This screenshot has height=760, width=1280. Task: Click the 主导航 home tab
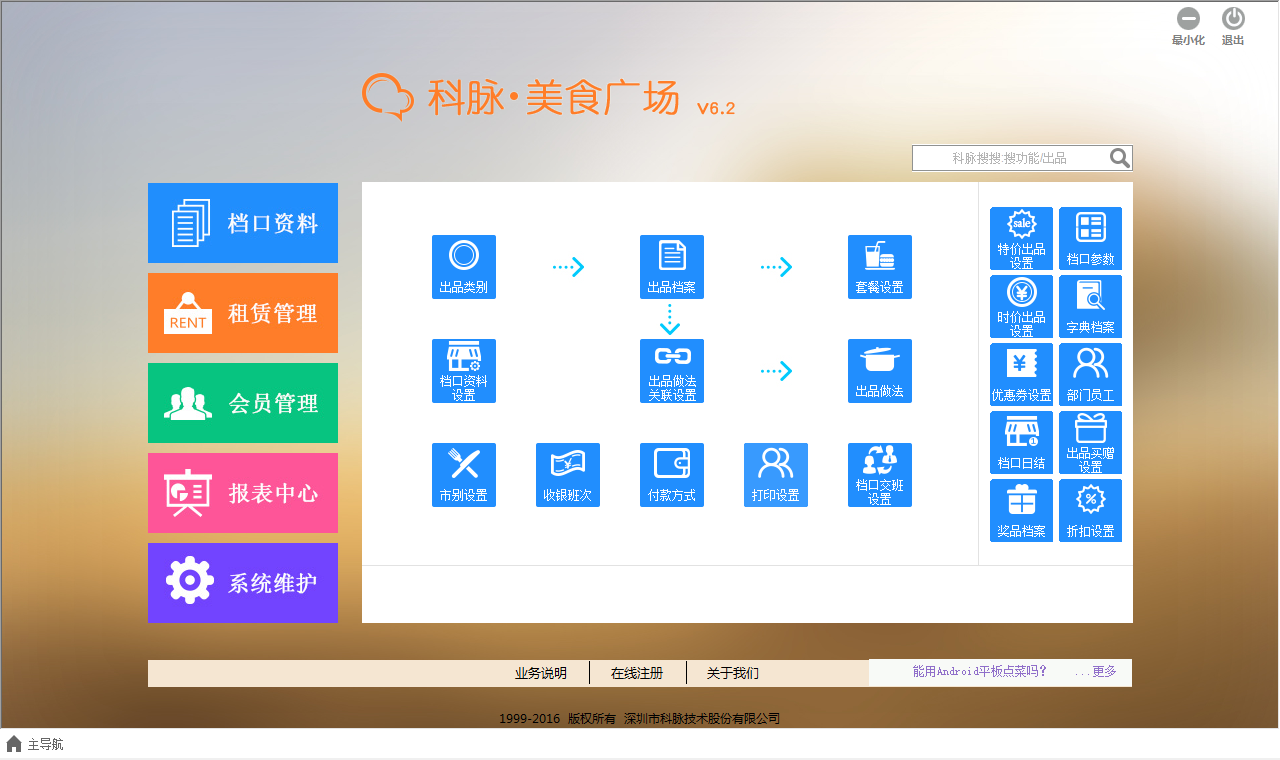point(35,744)
